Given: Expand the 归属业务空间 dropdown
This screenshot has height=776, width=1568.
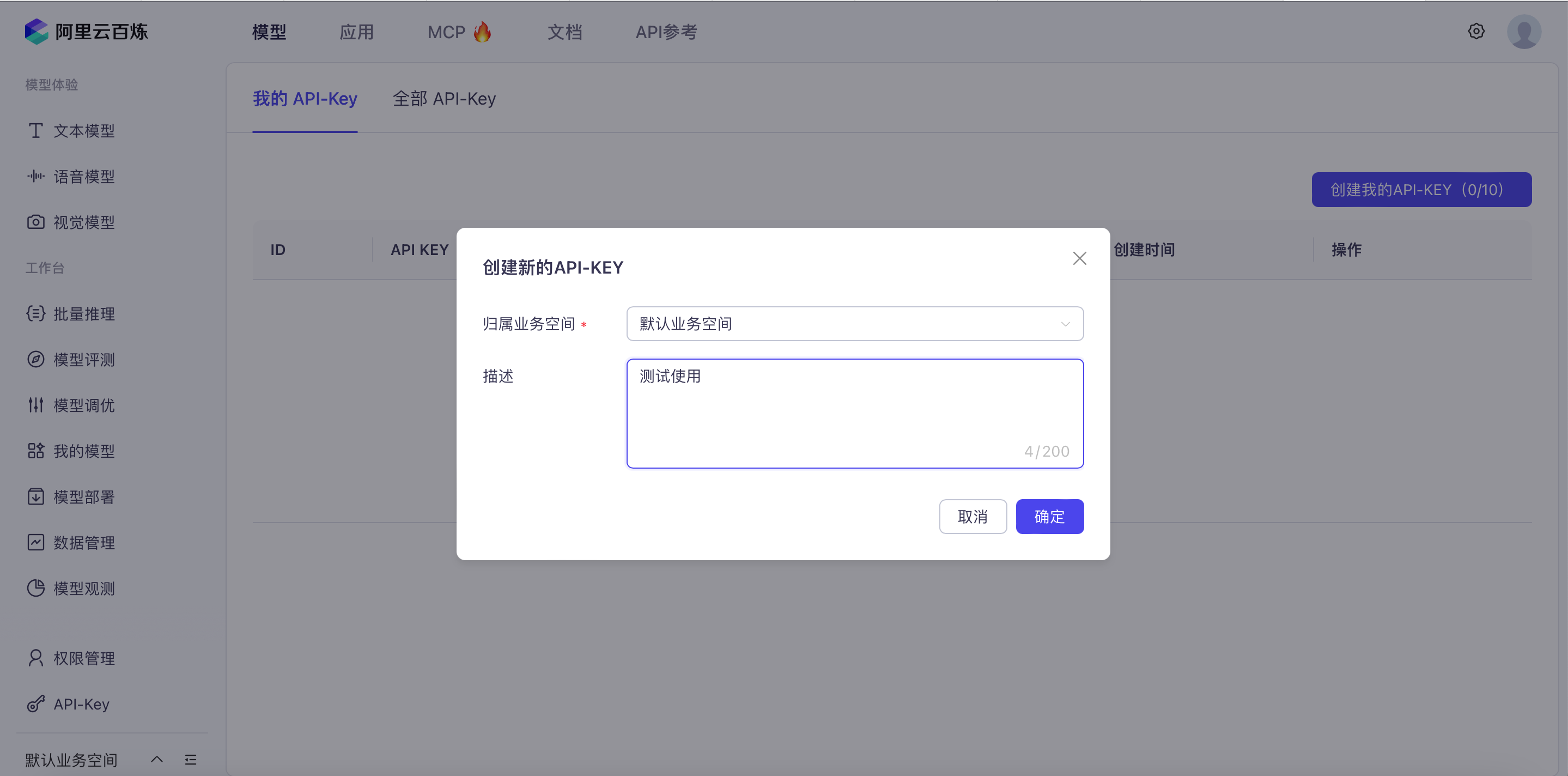Looking at the screenshot, I should [x=855, y=324].
